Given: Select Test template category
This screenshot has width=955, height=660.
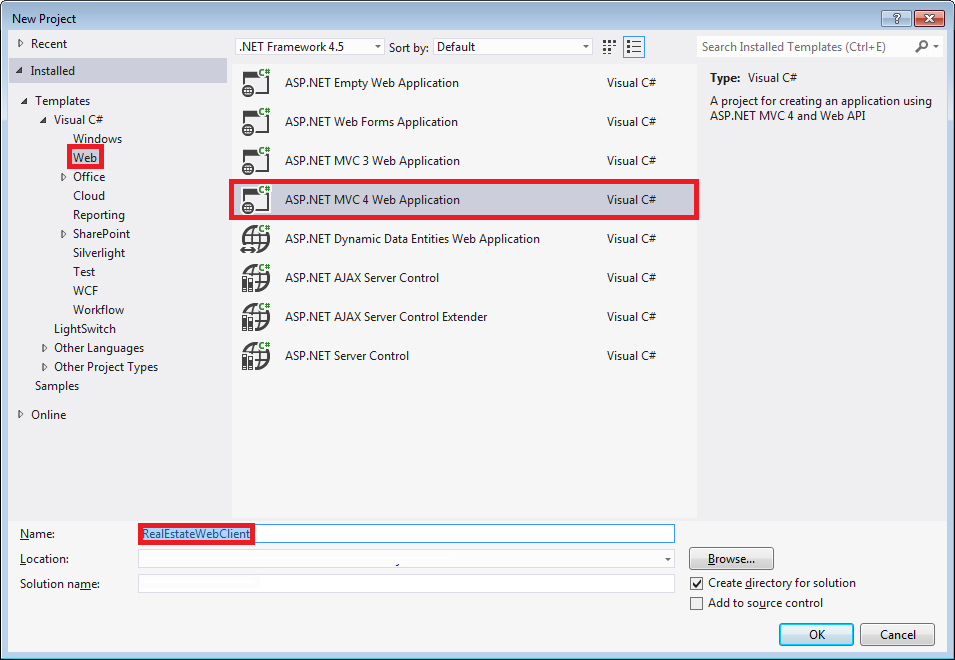Looking at the screenshot, I should [84, 272].
